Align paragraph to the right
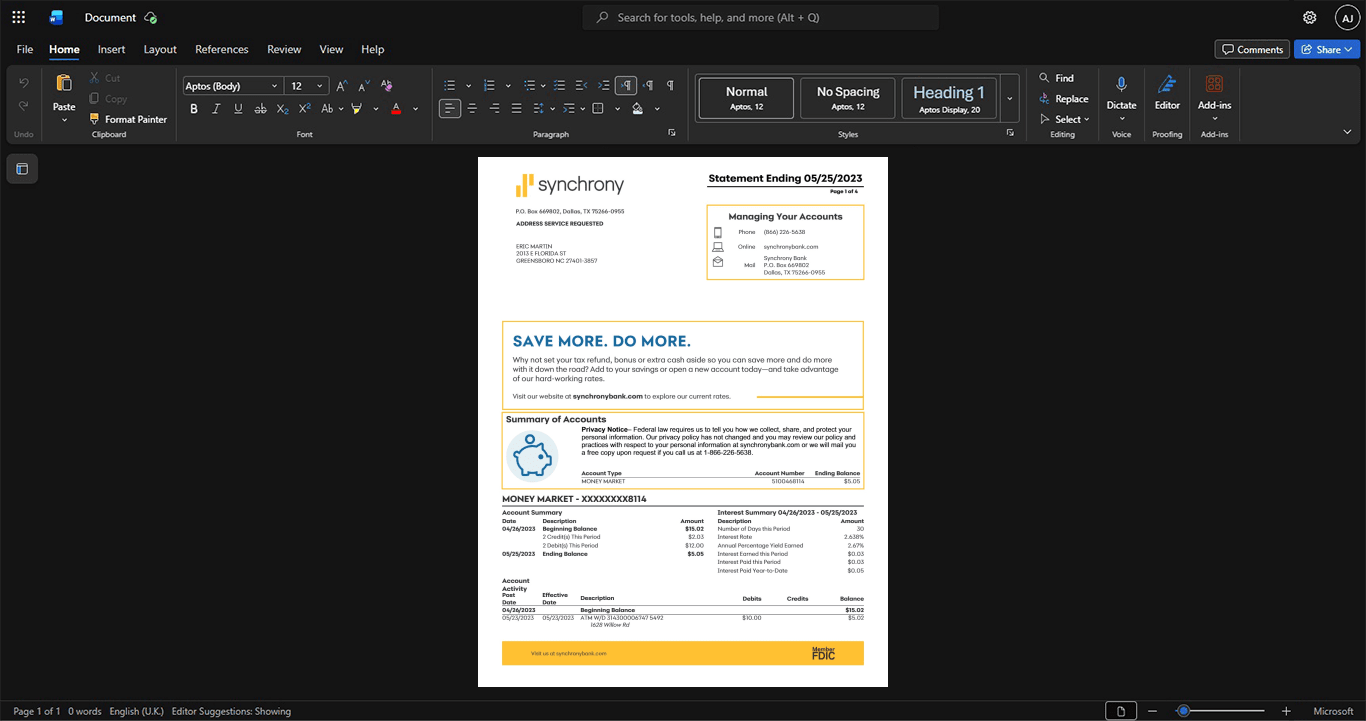The image size is (1366, 721). 494,108
